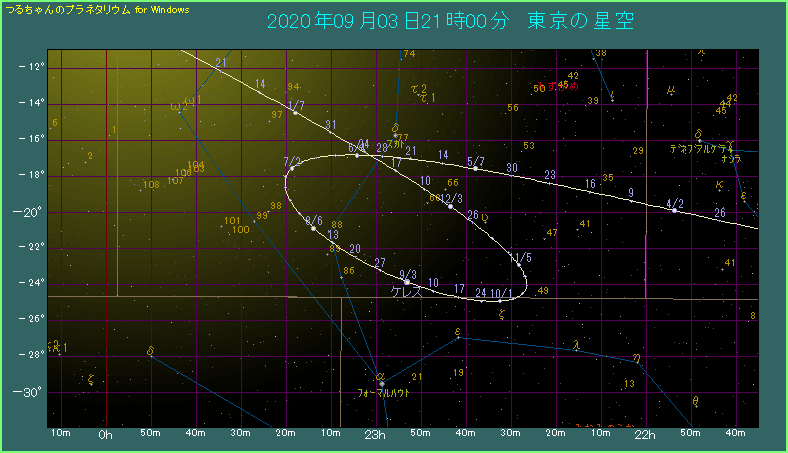The width and height of the screenshot is (788, 453).
Task: Click the -30° declination axis label
Action: (x=30, y=391)
